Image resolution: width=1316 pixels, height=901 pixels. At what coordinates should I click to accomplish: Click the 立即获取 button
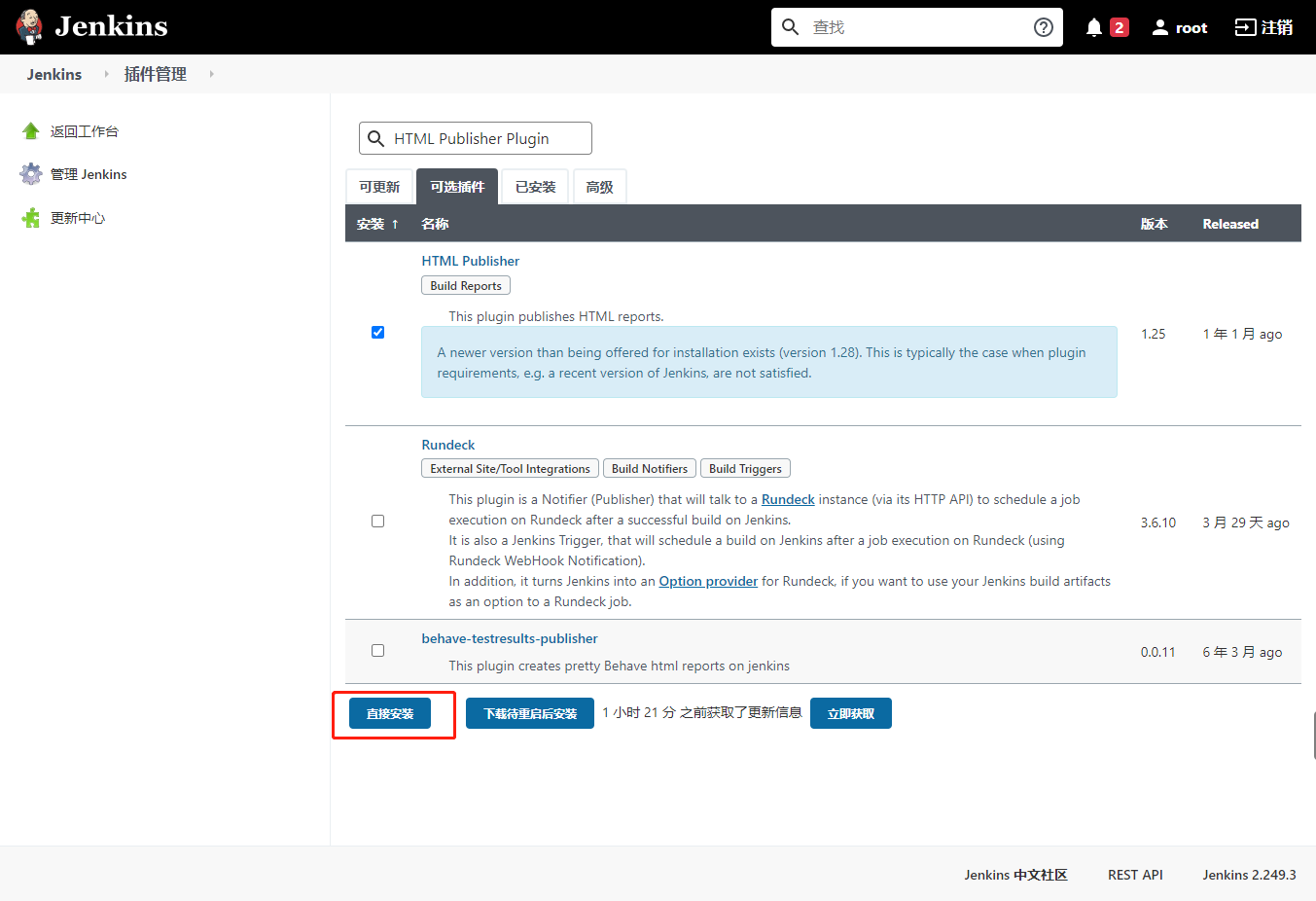point(851,713)
